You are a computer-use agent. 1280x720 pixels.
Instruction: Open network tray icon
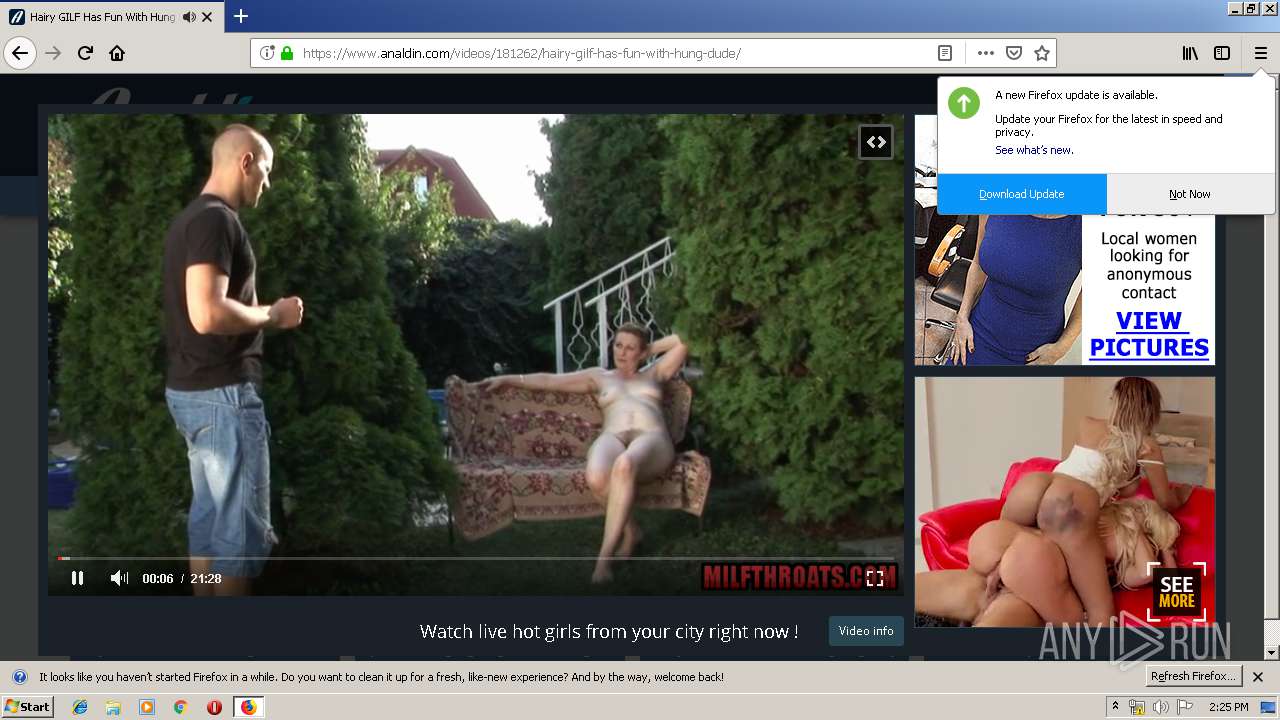pyautogui.click(x=1137, y=707)
